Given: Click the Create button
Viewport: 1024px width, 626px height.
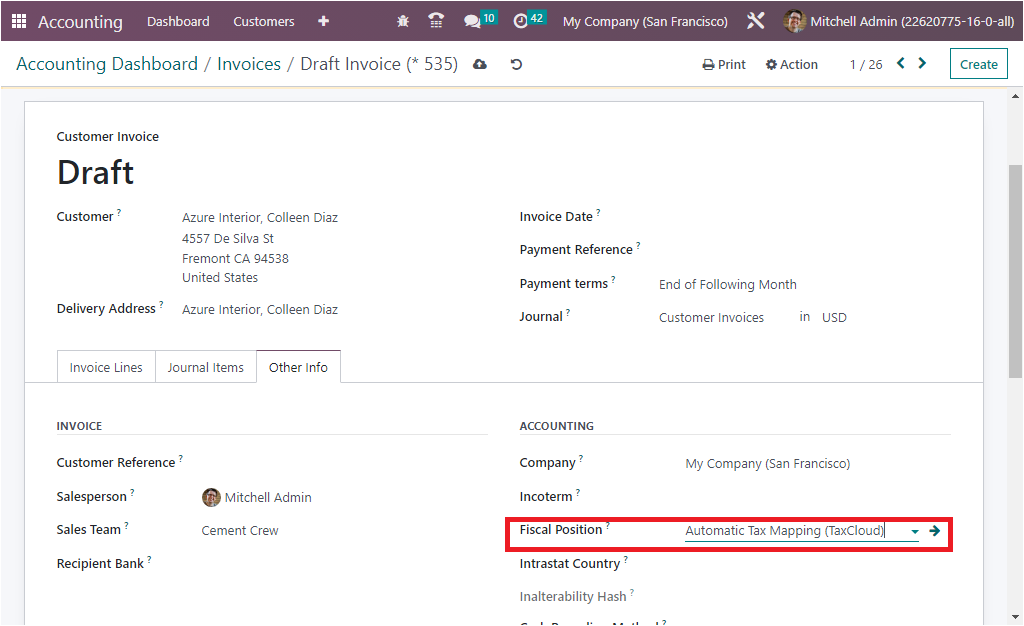Looking at the screenshot, I should 978,64.
